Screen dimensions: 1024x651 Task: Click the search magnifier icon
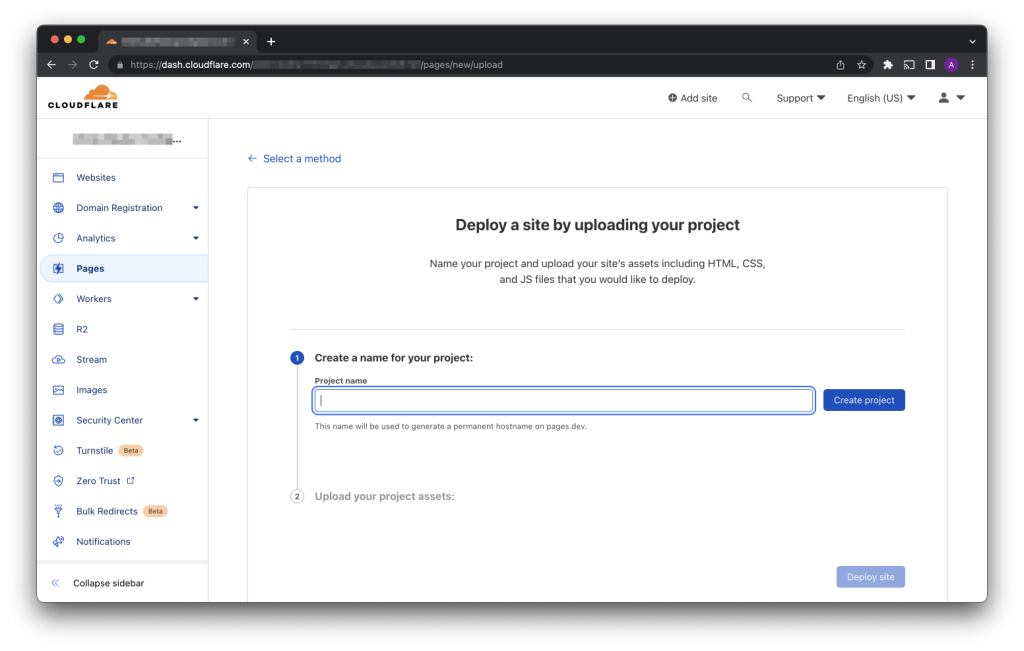[746, 98]
